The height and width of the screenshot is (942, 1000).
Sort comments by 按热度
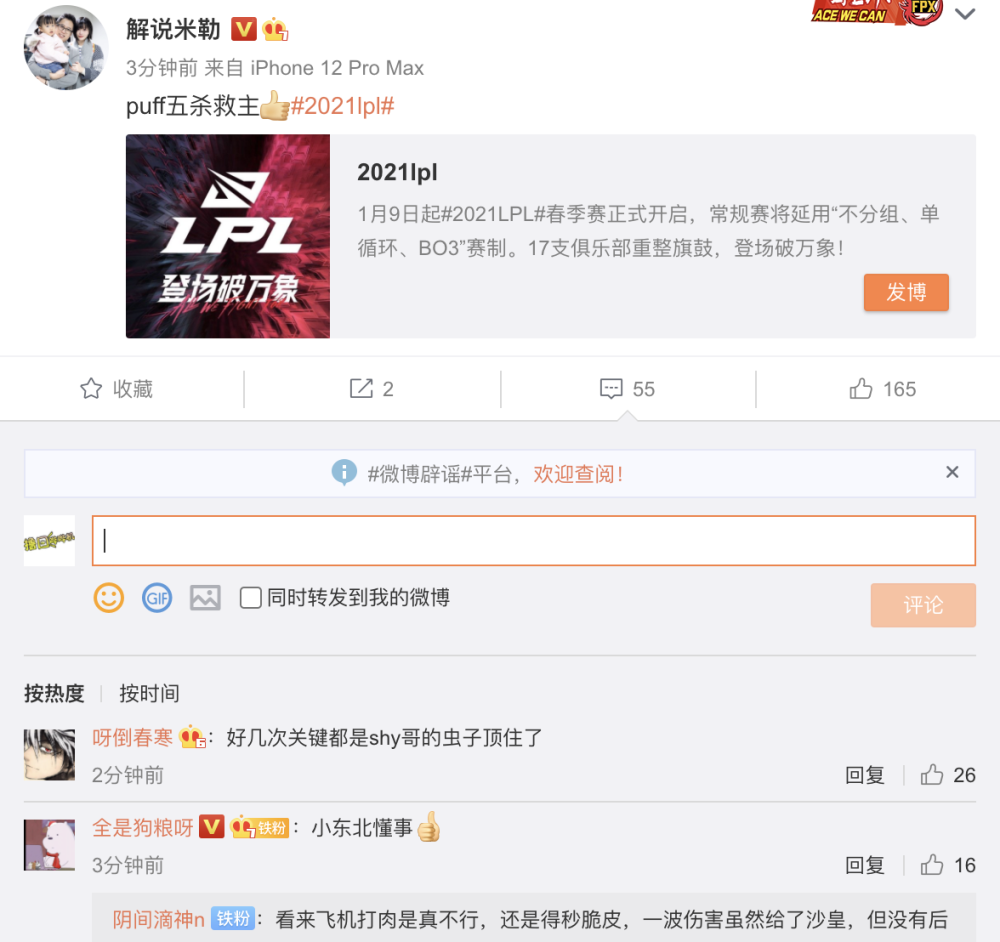[x=54, y=693]
